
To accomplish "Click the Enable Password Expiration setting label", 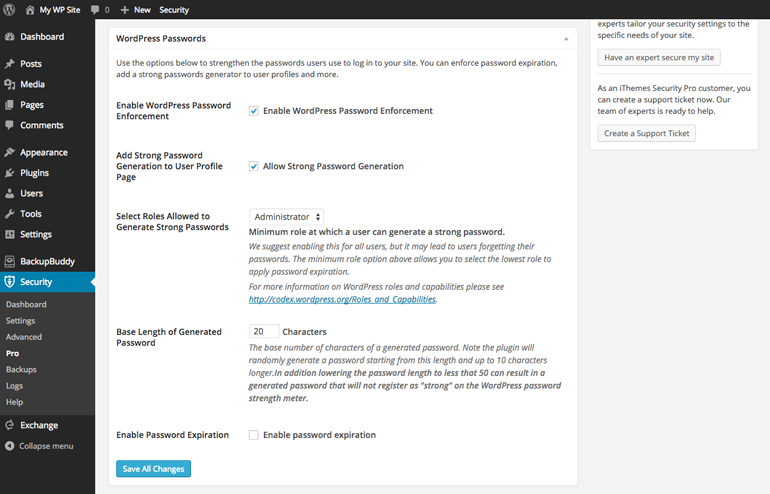I will pos(172,435).
